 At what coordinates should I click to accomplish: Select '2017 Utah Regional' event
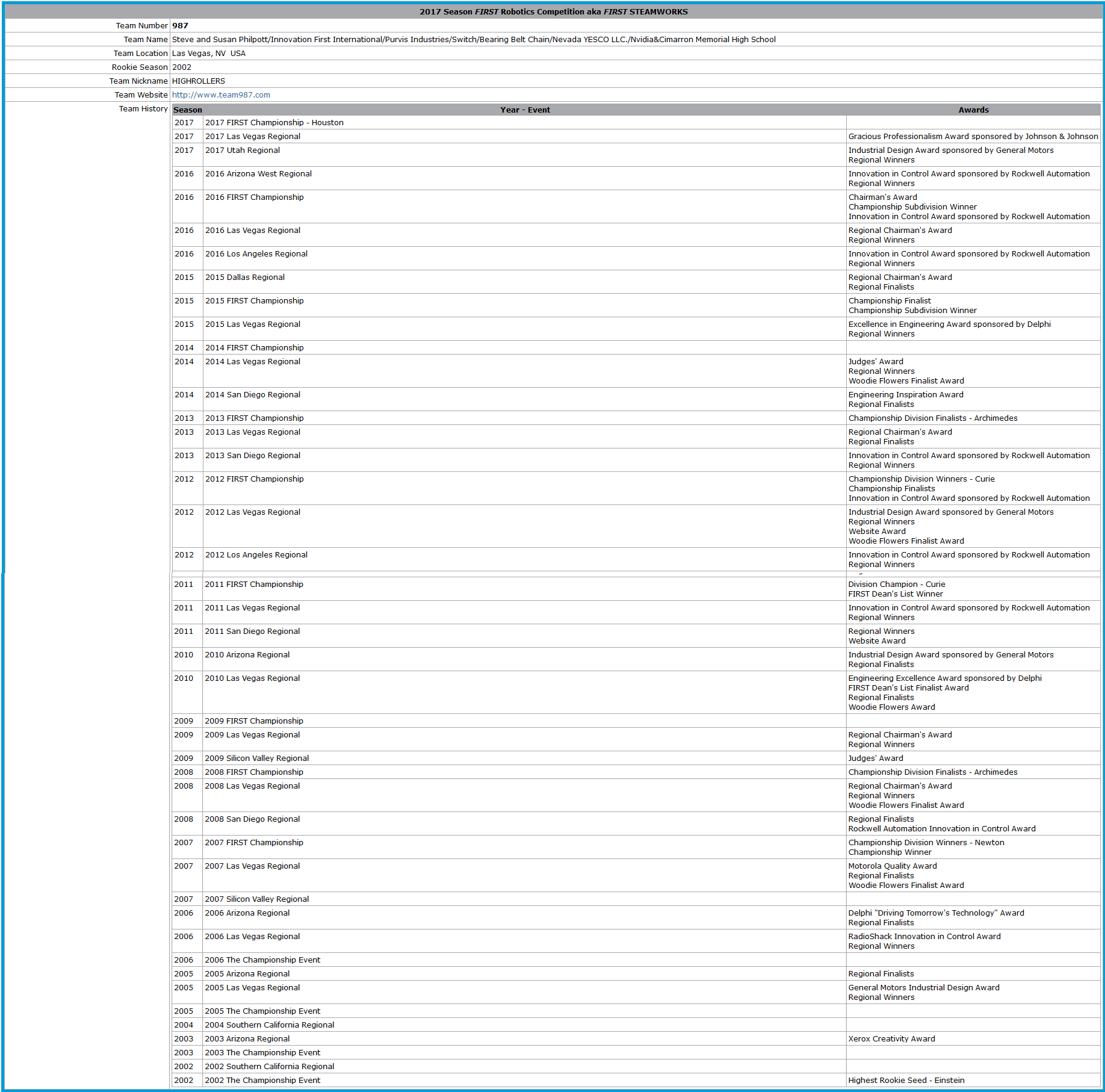point(243,150)
